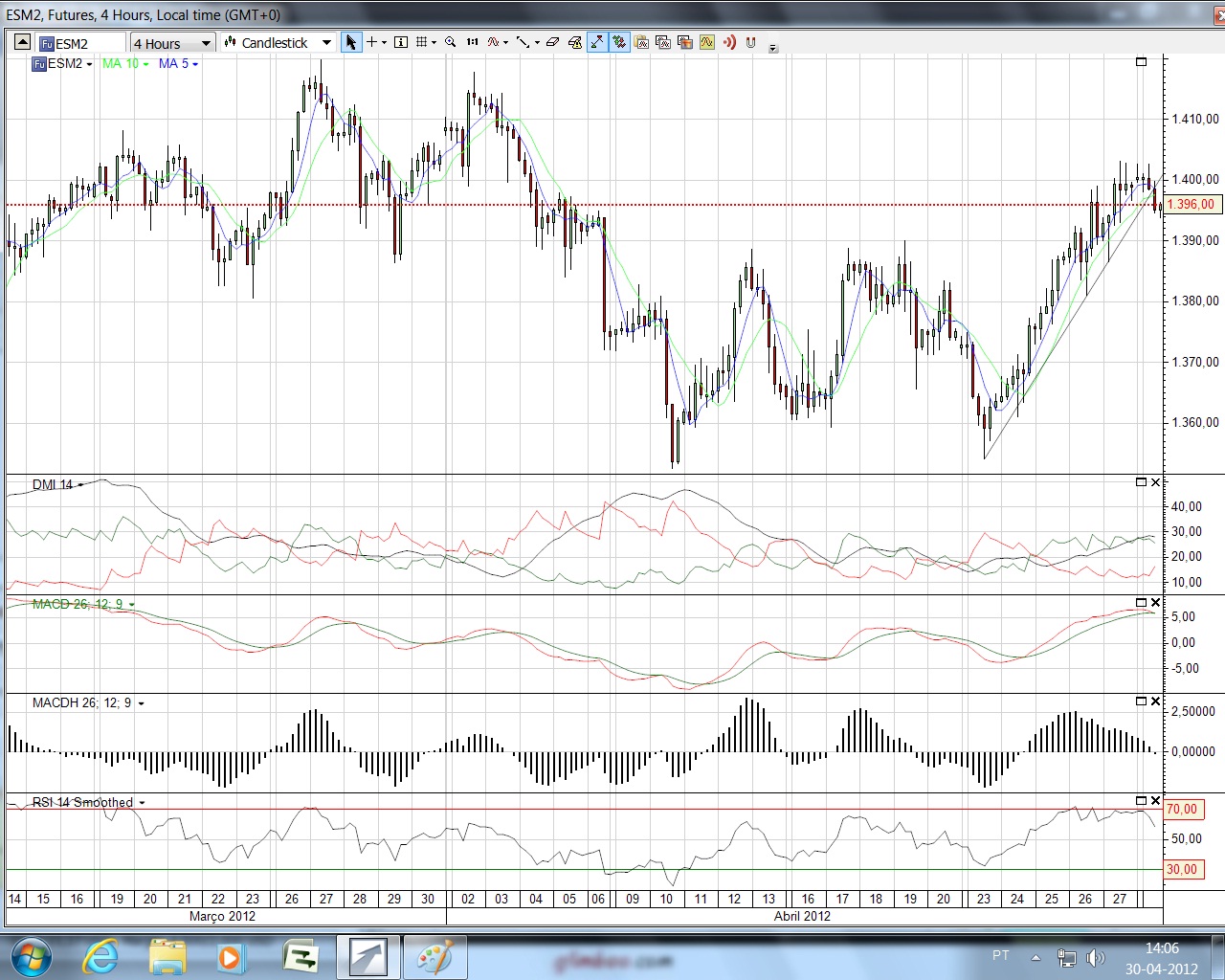
Task: Toggle the data info box icon
Action: (x=401, y=42)
